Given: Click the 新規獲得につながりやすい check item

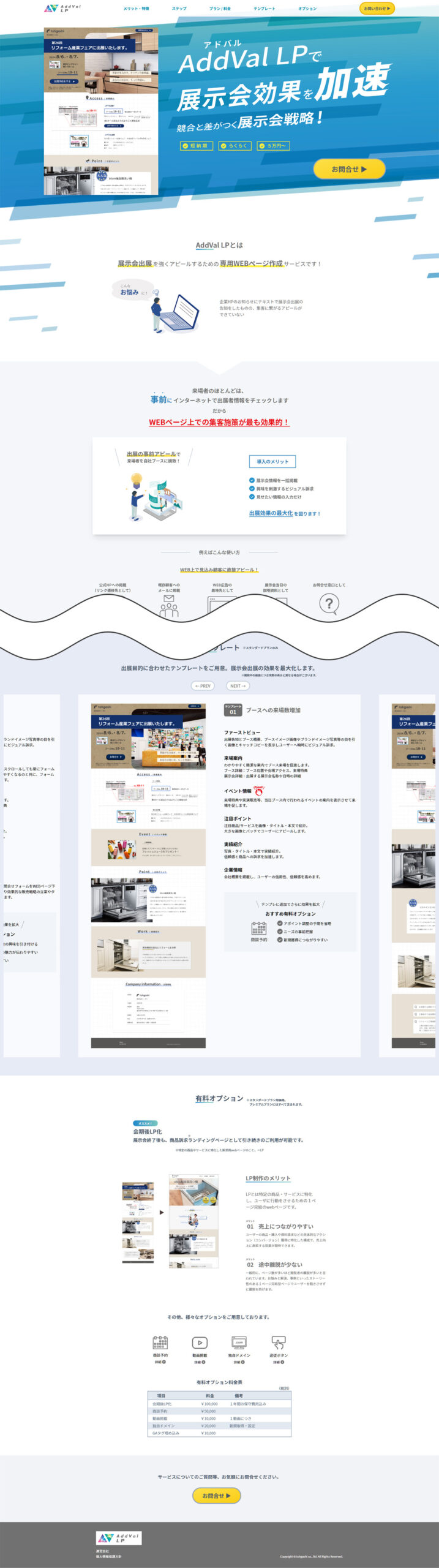Looking at the screenshot, I should (302, 940).
